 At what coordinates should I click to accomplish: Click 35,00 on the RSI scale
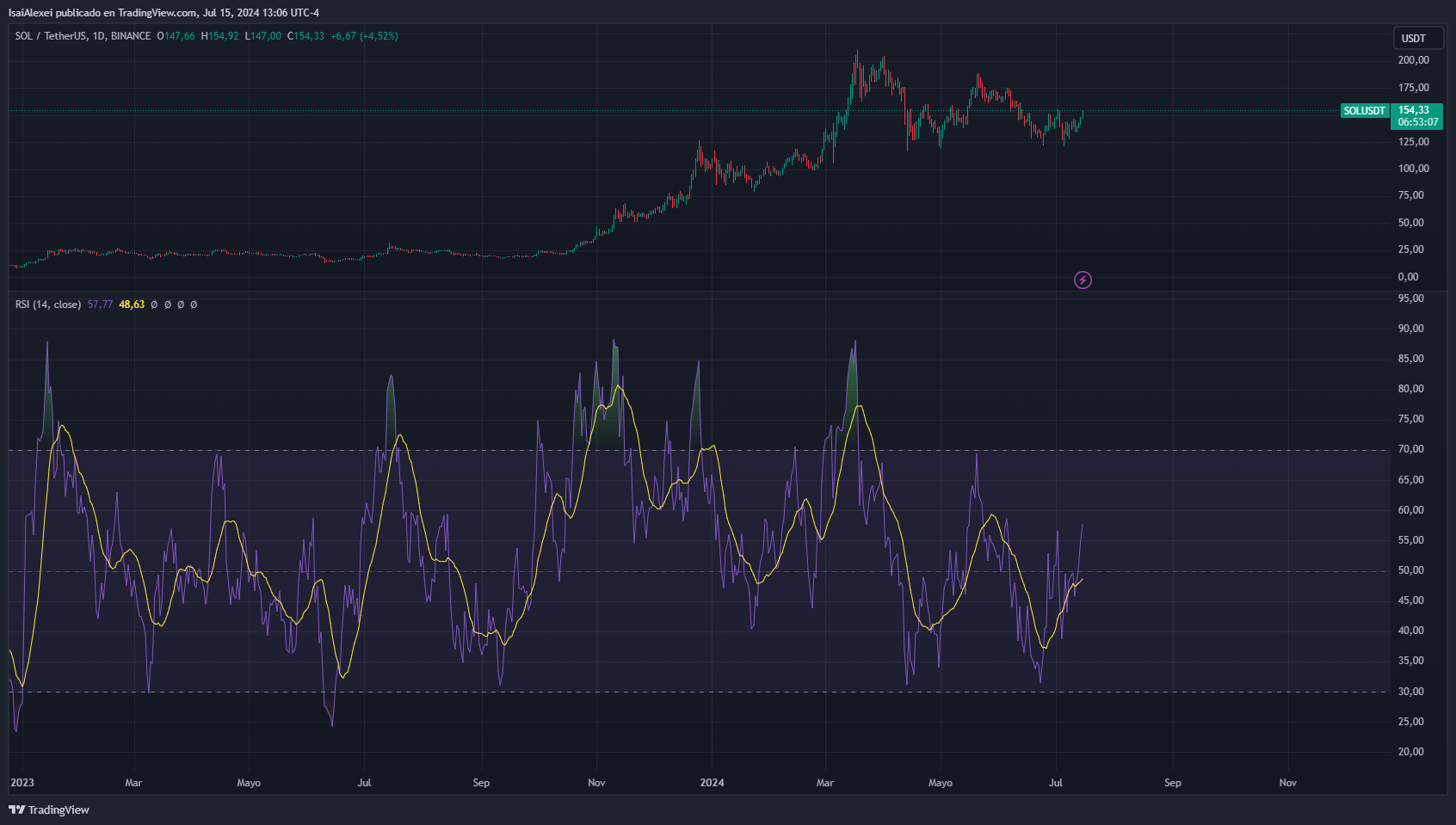pos(1410,661)
